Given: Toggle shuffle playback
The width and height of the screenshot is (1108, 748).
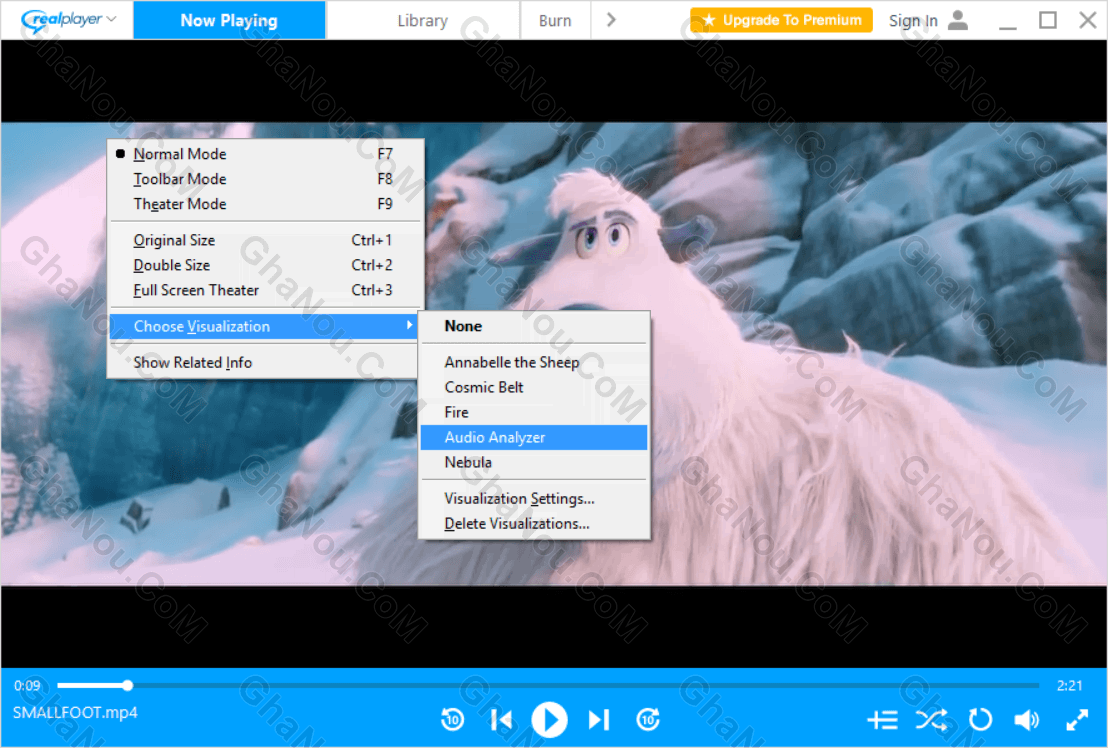Looking at the screenshot, I should click(x=931, y=720).
